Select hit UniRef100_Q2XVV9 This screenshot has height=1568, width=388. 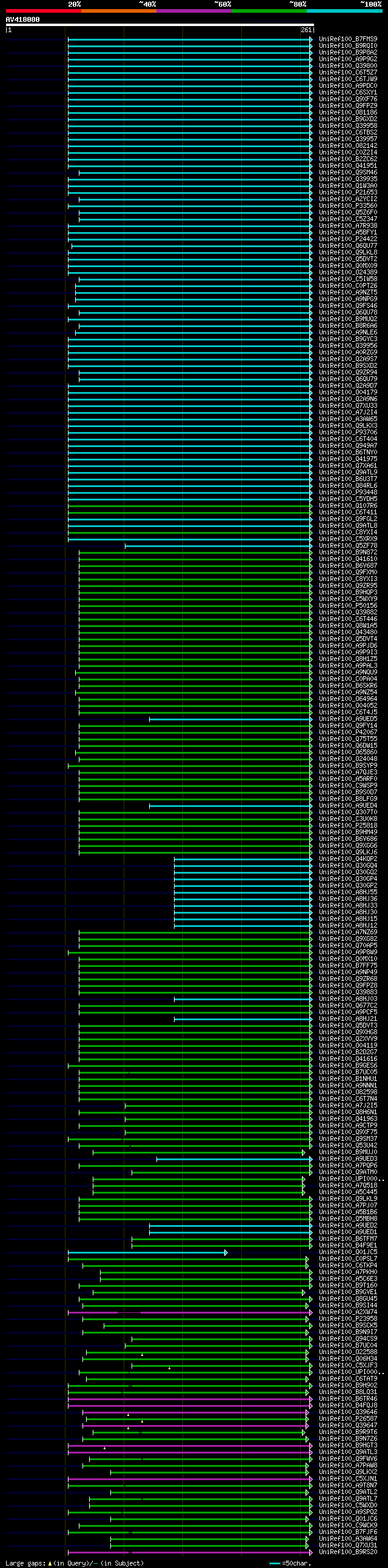348,1039
